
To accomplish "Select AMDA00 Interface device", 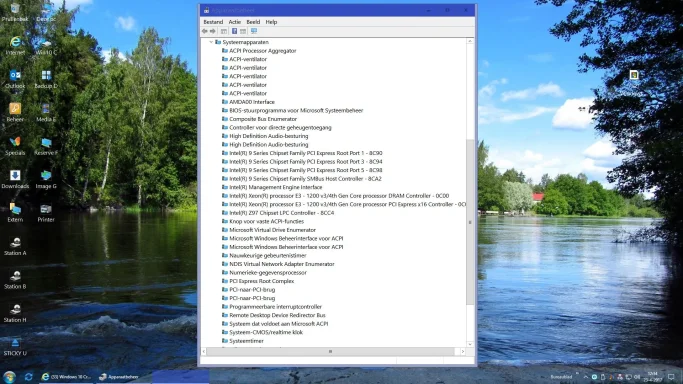I will pos(252,102).
